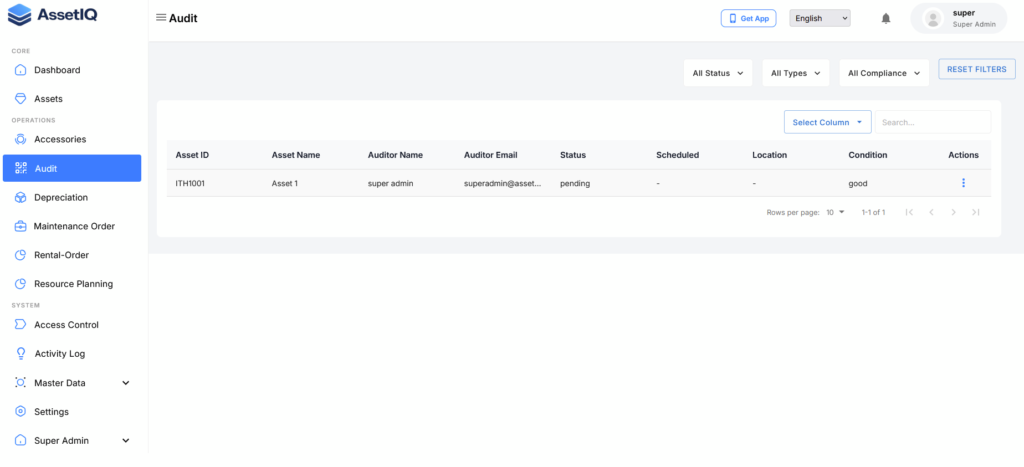Click the Audit QR code icon
The height and width of the screenshot is (467, 1024).
pyautogui.click(x=21, y=169)
